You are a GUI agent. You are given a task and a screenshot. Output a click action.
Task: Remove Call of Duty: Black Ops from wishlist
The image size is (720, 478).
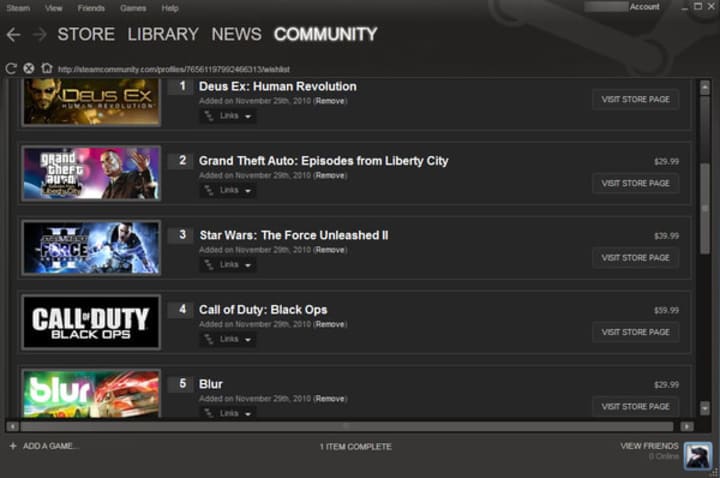330,324
